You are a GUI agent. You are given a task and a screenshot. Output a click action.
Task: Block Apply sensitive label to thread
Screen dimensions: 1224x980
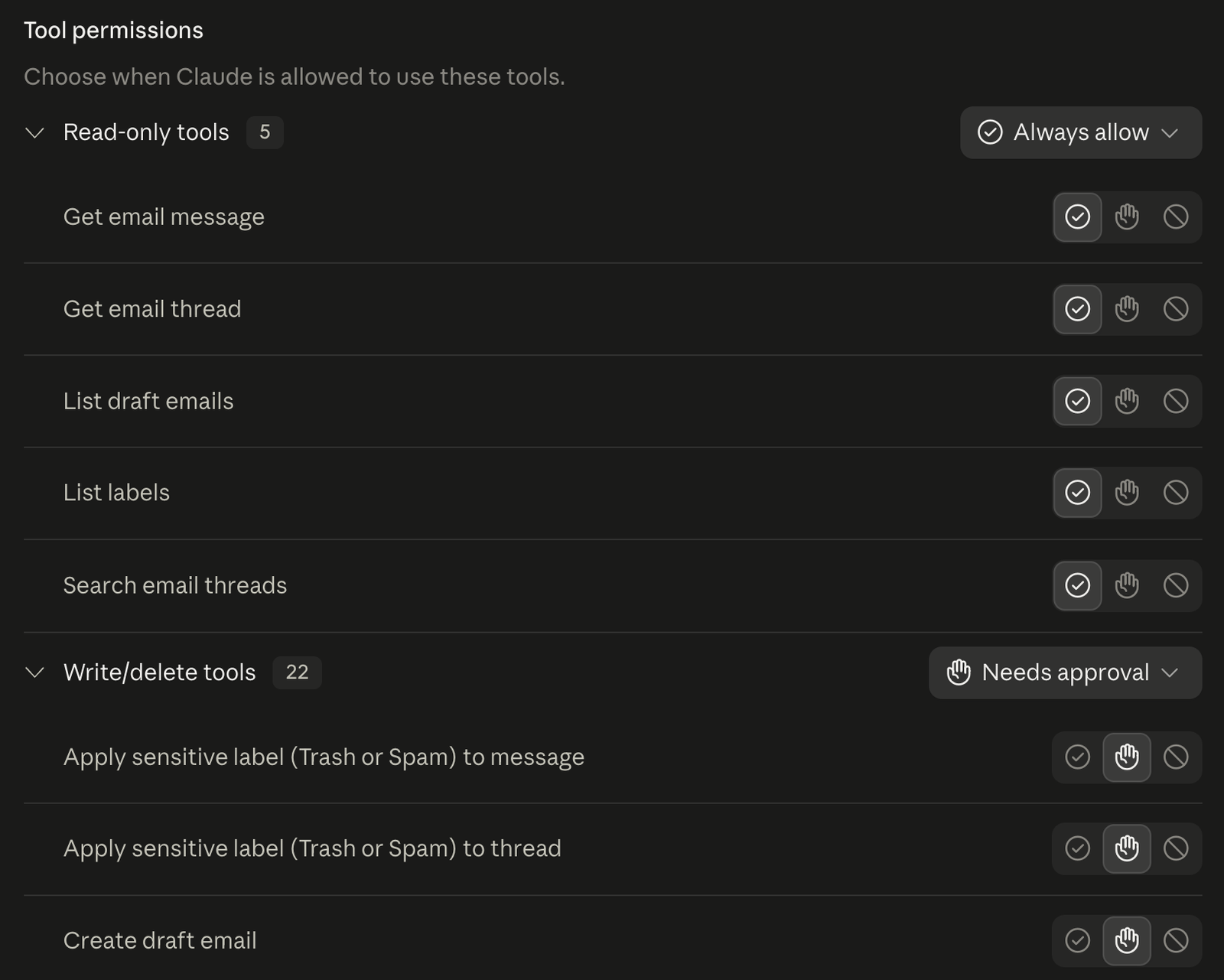click(x=1176, y=848)
